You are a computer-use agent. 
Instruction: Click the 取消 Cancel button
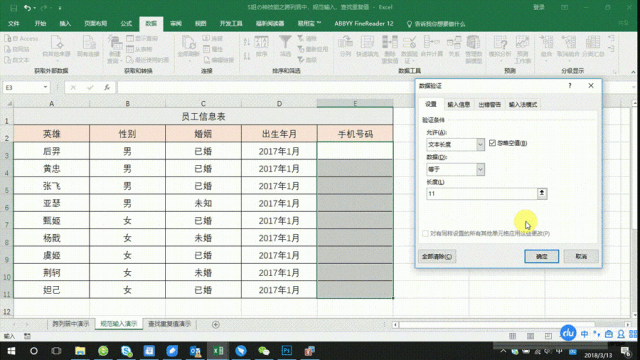[581, 256]
